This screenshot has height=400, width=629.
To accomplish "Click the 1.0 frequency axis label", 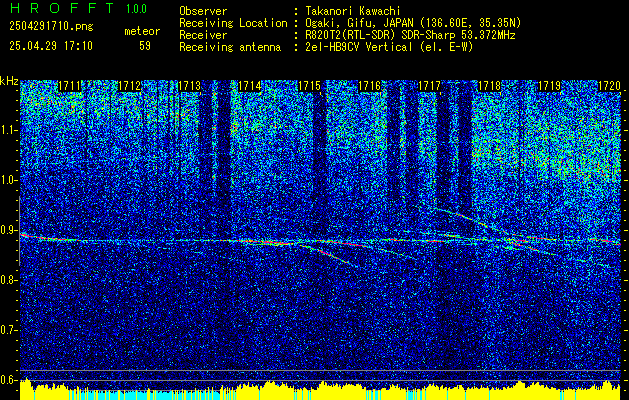I will (x=8, y=180).
